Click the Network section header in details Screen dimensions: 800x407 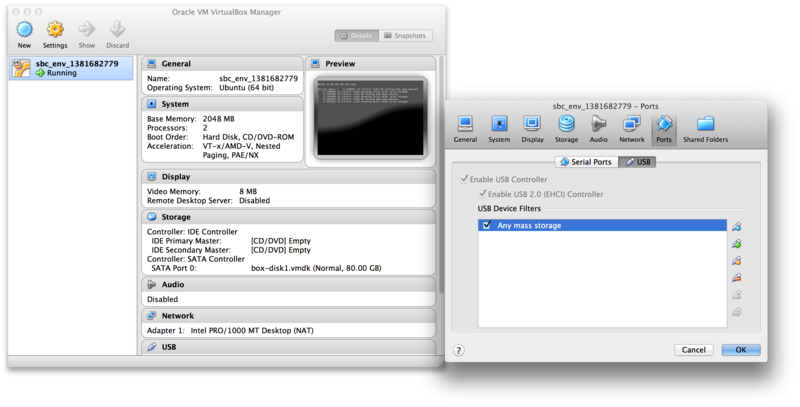point(288,316)
